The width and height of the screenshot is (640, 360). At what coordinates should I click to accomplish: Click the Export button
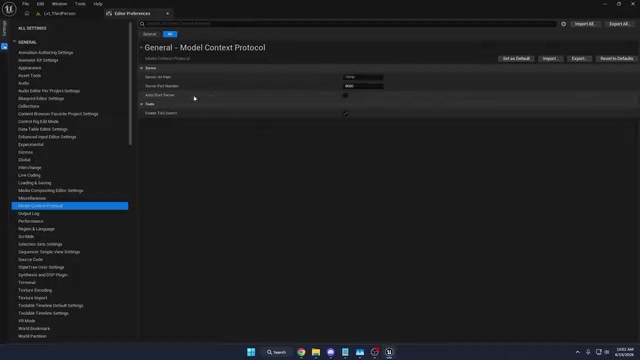(x=579, y=59)
